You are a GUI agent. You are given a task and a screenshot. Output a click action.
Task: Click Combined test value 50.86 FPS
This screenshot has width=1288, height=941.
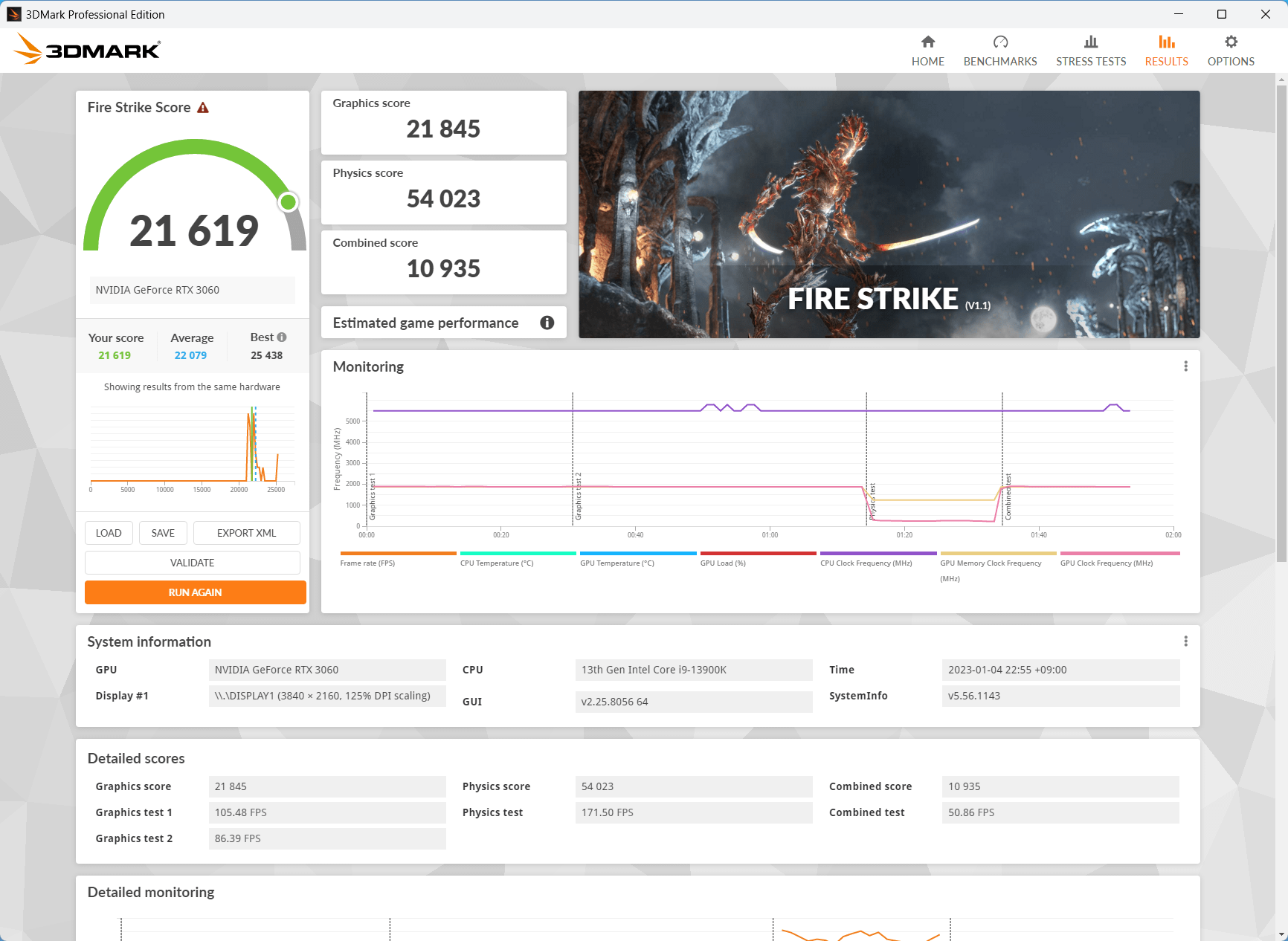coord(1060,812)
